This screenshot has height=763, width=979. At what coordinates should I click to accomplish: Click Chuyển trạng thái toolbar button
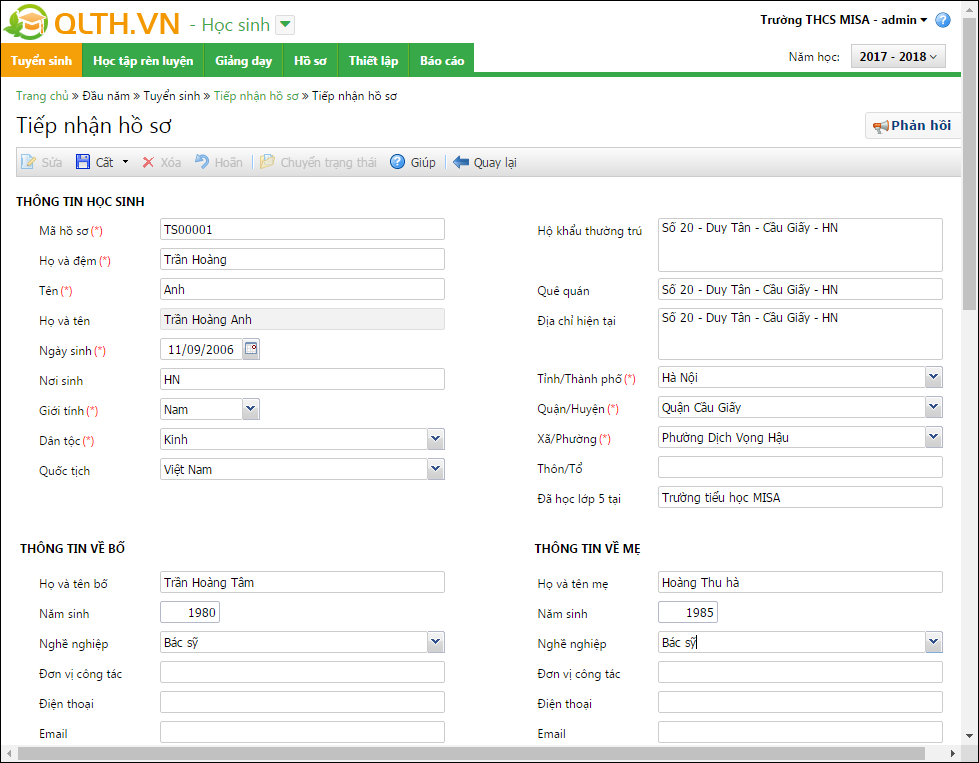318,162
